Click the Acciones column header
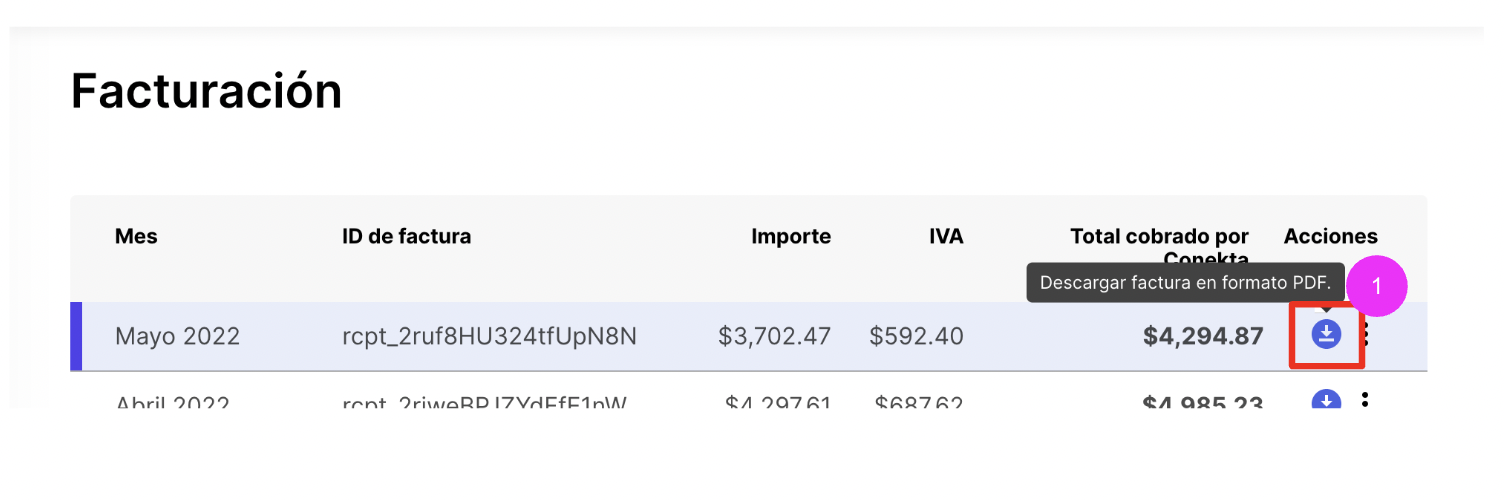Image resolution: width=1504 pixels, height=500 pixels. (x=1330, y=237)
